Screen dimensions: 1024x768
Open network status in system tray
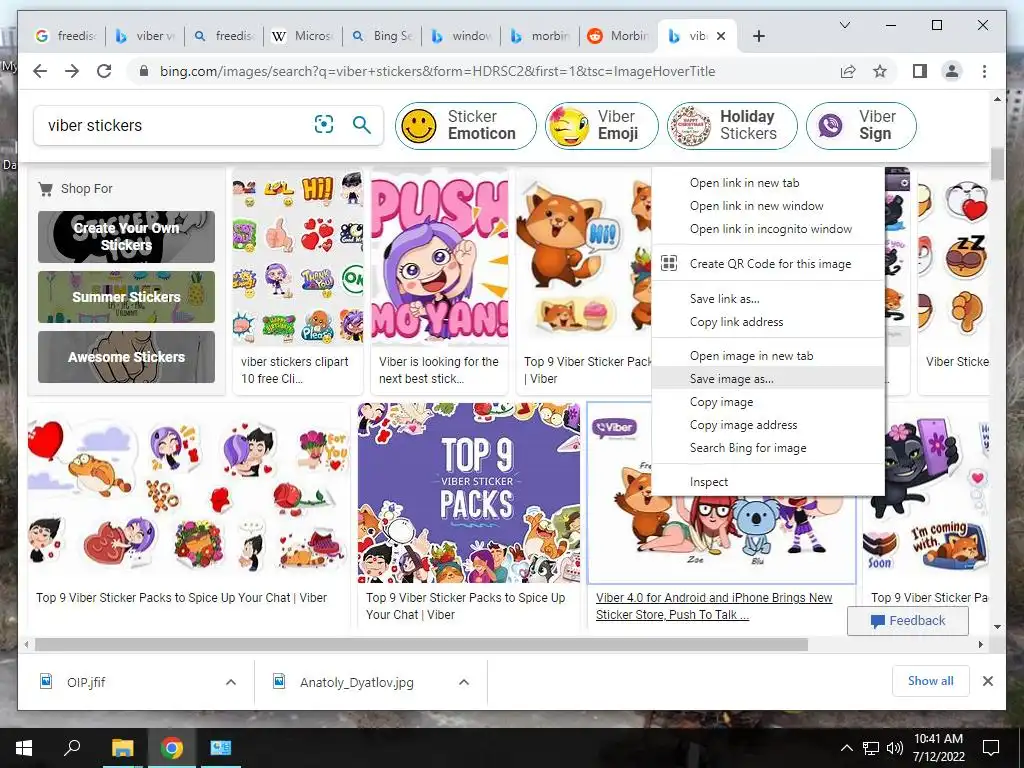871,748
